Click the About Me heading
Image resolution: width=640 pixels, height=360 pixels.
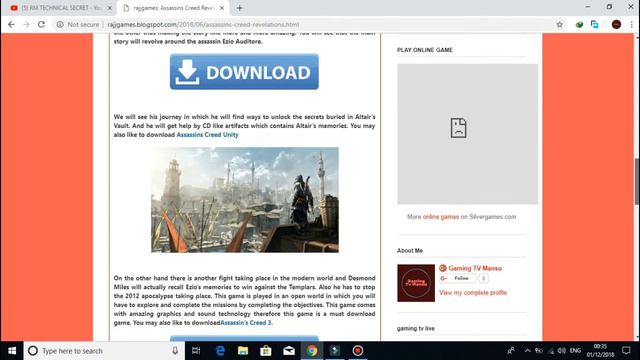[x=410, y=251]
